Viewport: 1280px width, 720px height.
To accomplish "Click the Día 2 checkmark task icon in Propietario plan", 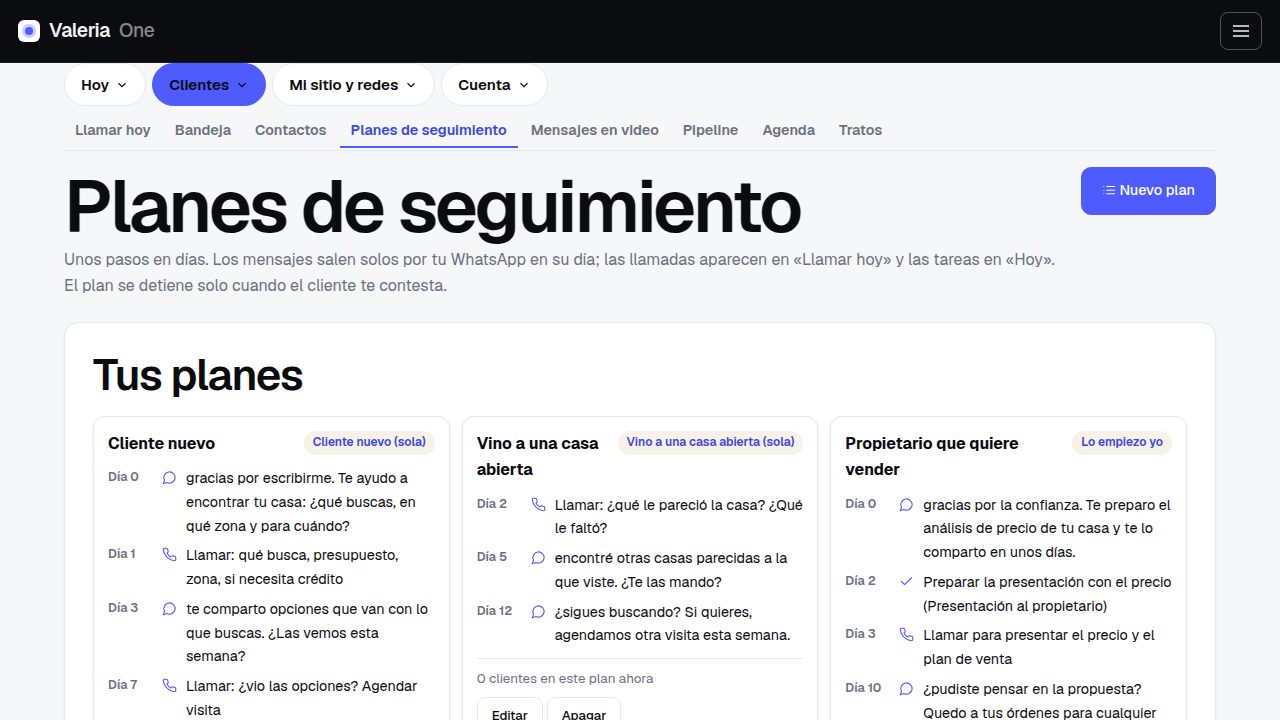I will click(906, 582).
